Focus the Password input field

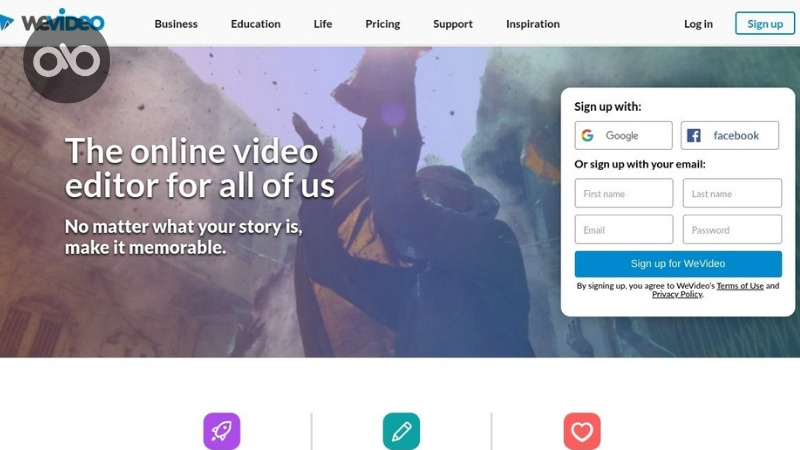pyautogui.click(x=732, y=230)
